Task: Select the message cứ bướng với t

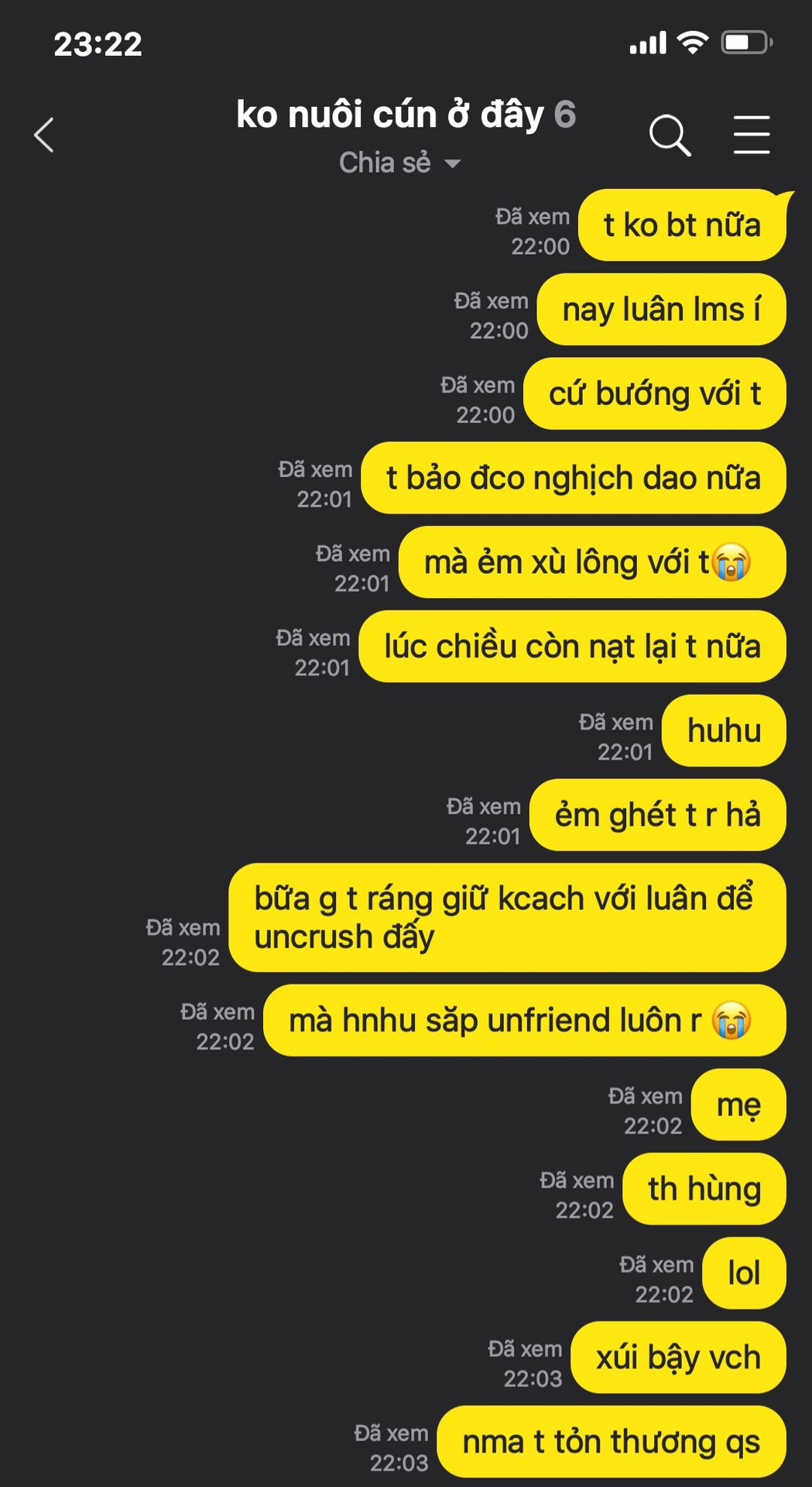Action: point(655,393)
